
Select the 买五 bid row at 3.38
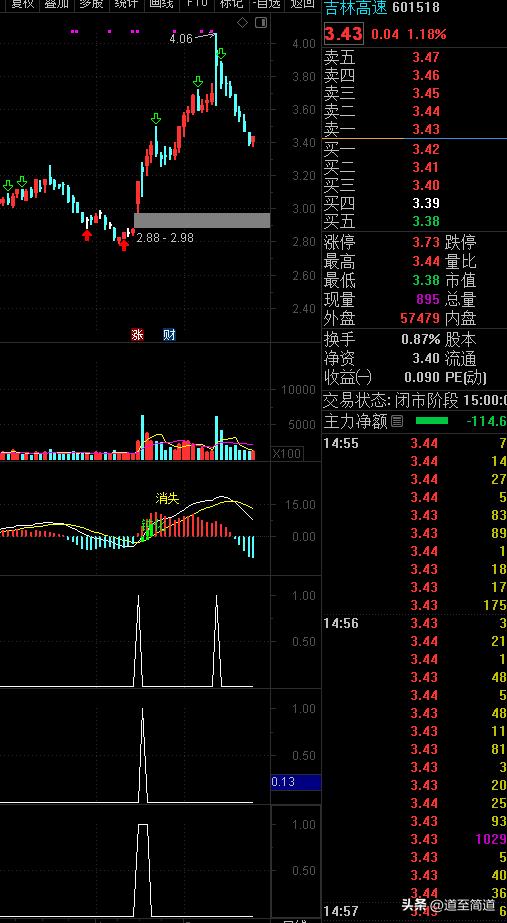pos(415,221)
